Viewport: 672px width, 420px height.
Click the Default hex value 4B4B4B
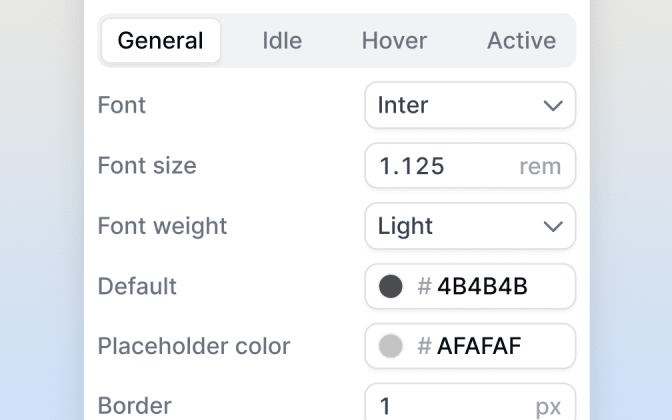point(482,286)
